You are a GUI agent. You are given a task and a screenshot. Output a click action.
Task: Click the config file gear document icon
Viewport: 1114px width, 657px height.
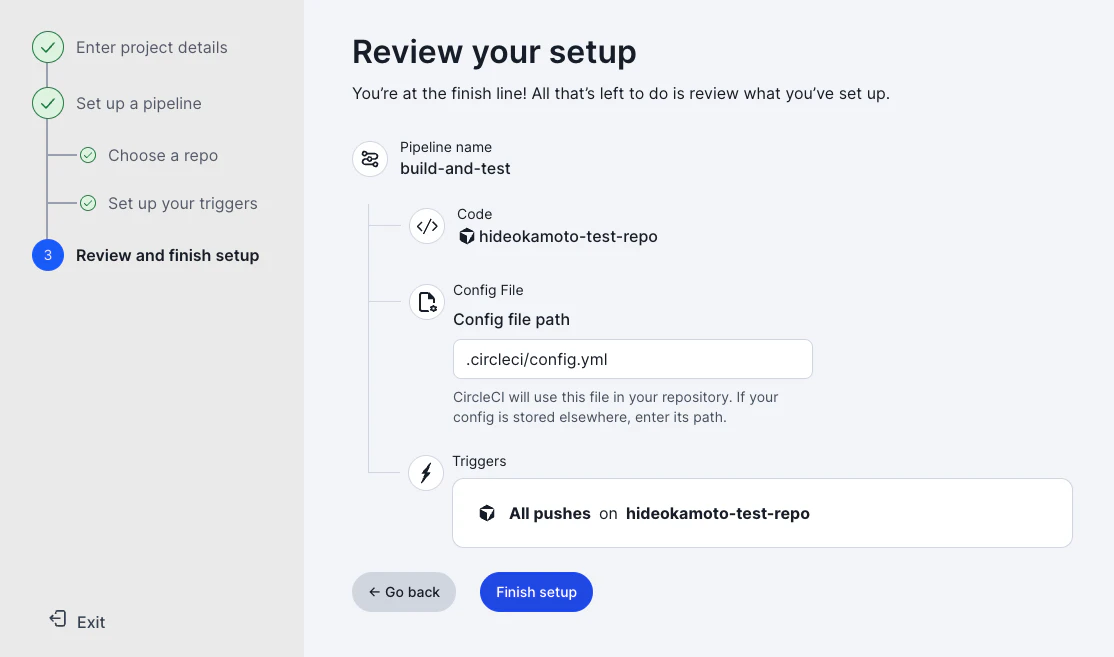[427, 303]
